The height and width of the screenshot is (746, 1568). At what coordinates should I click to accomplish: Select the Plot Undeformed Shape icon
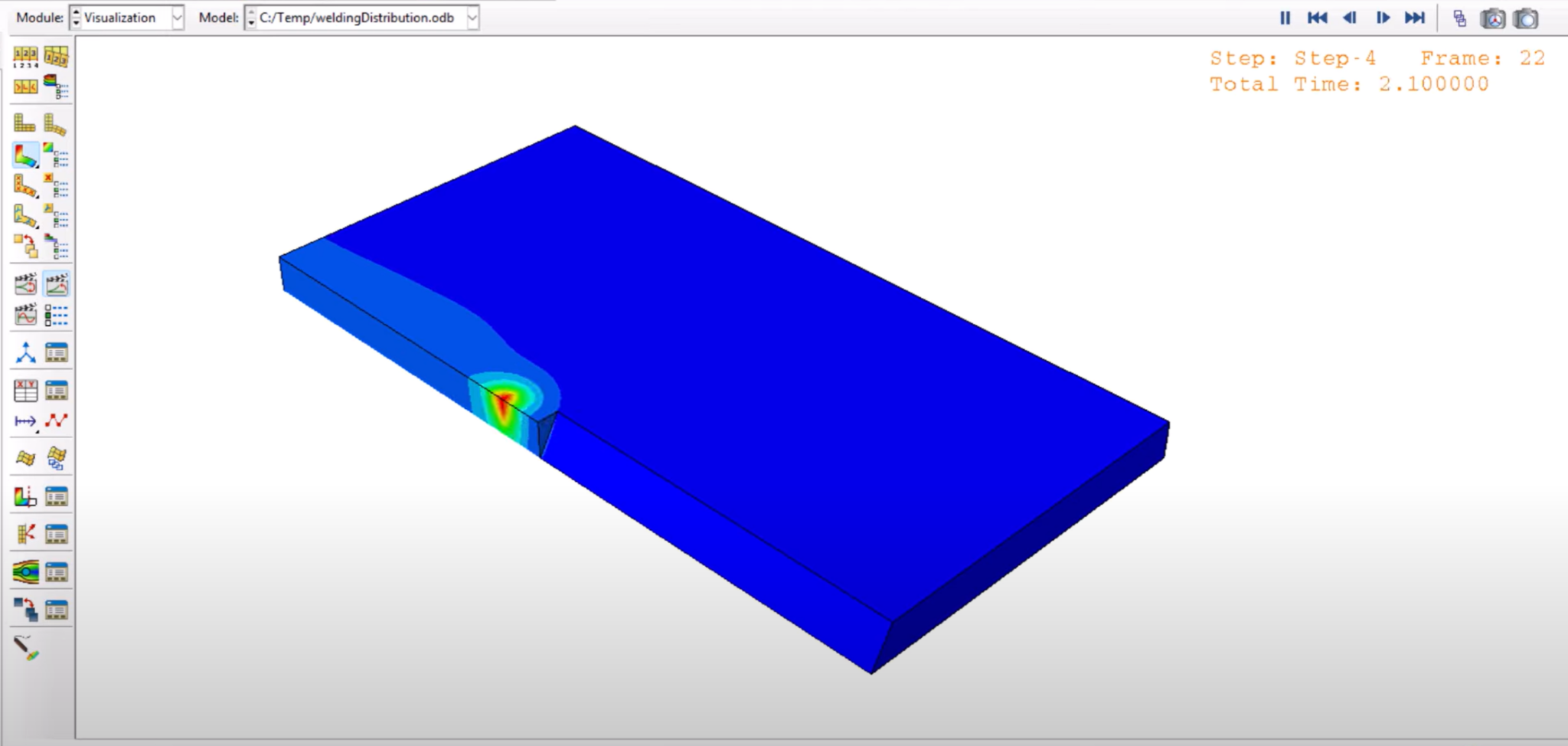[x=24, y=123]
